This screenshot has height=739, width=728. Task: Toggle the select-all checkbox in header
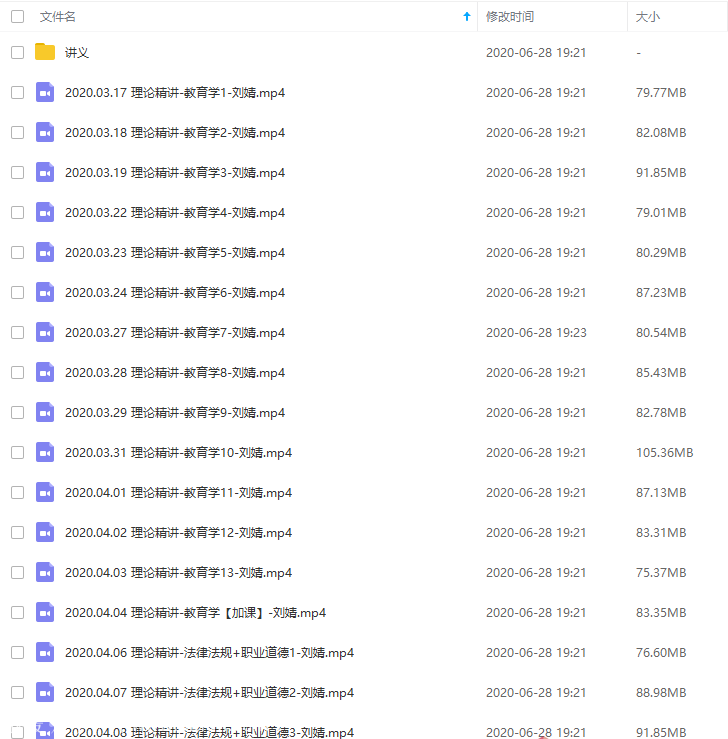click(17, 16)
